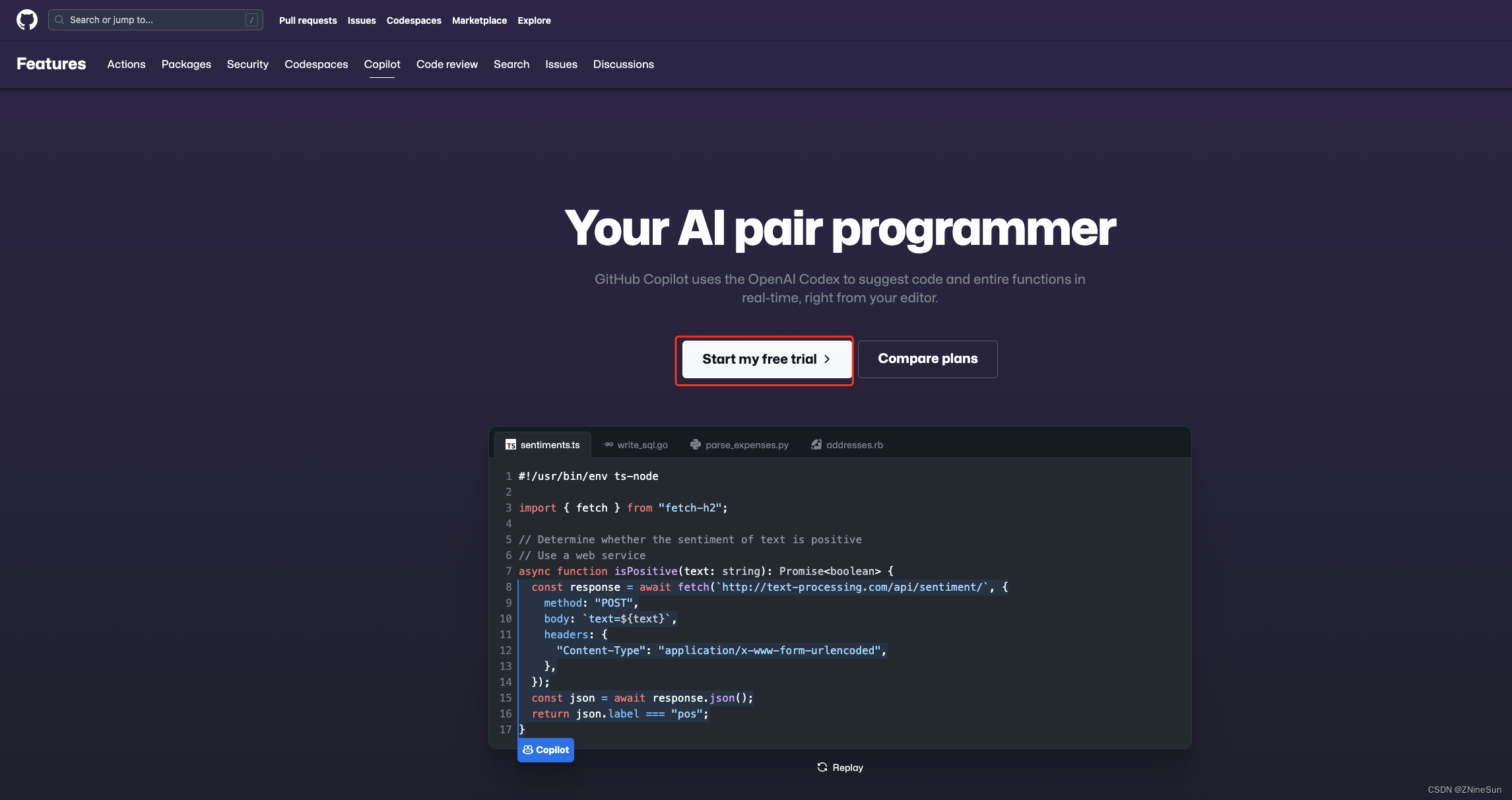Click the method: "POST" code line

point(591,603)
